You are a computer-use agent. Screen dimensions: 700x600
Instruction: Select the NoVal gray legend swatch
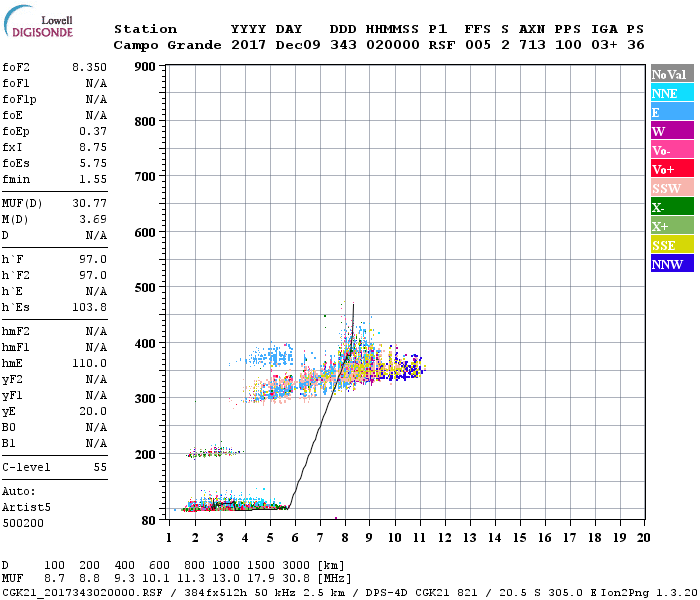pyautogui.click(x=672, y=74)
